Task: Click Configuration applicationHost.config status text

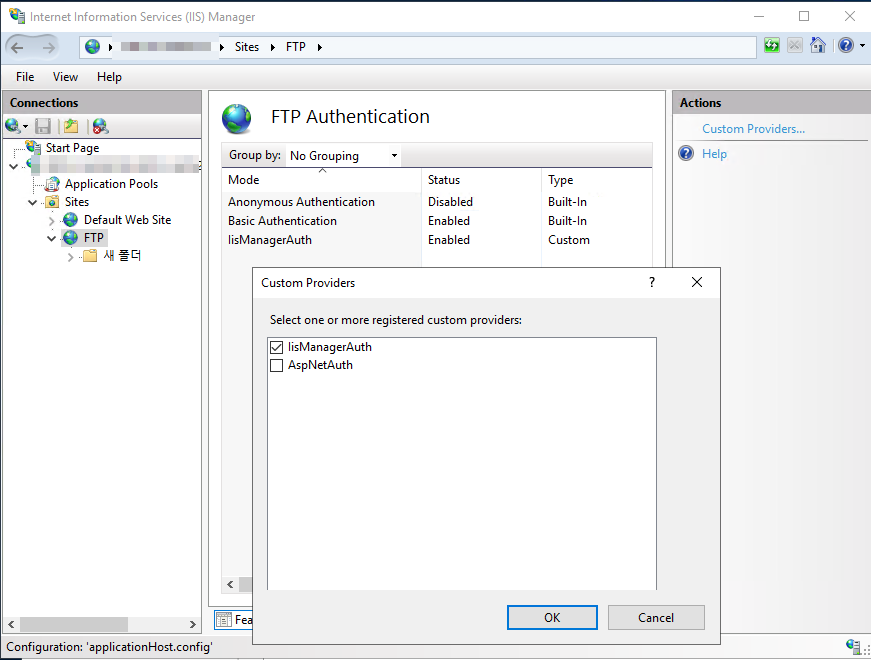Action: pos(109,647)
